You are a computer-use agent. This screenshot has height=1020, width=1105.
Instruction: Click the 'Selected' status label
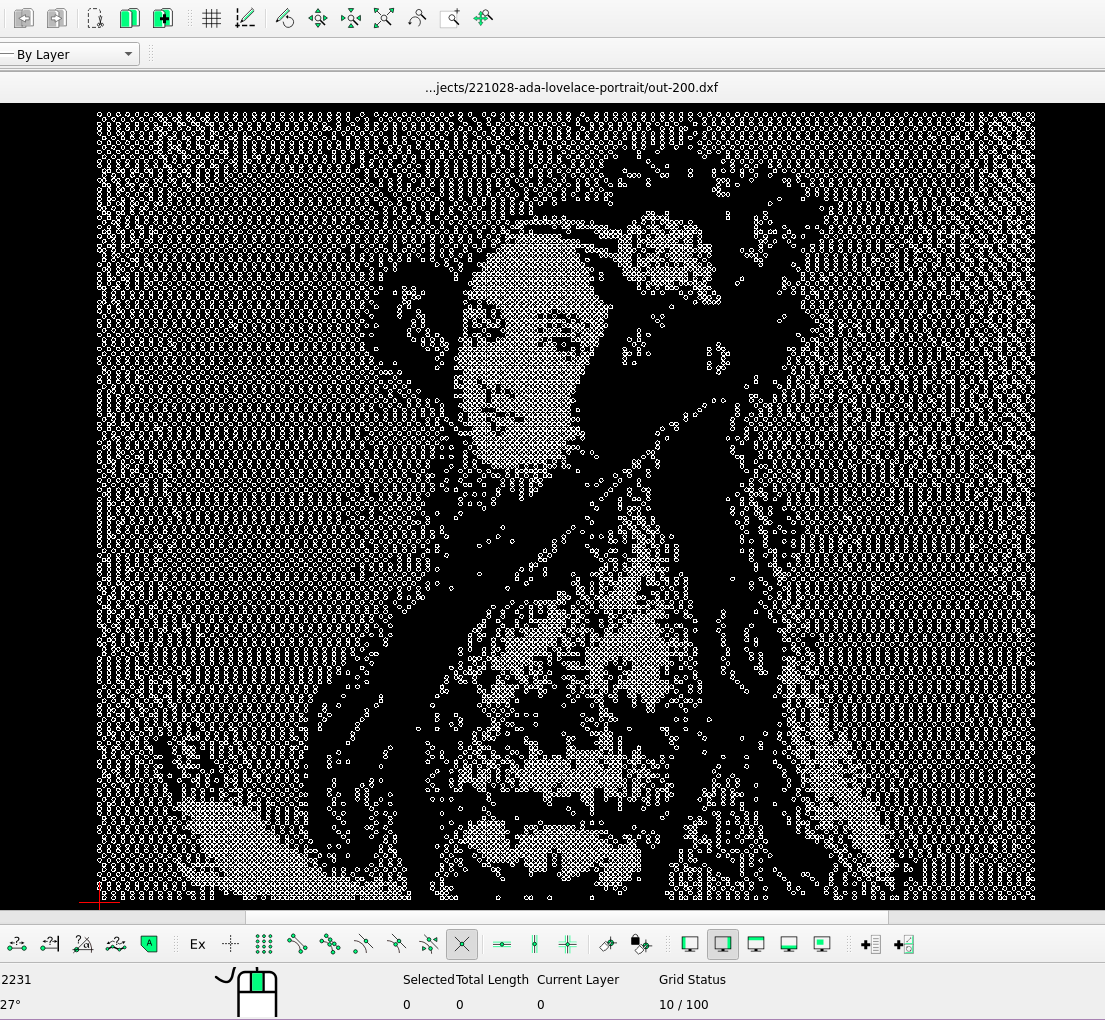428,979
